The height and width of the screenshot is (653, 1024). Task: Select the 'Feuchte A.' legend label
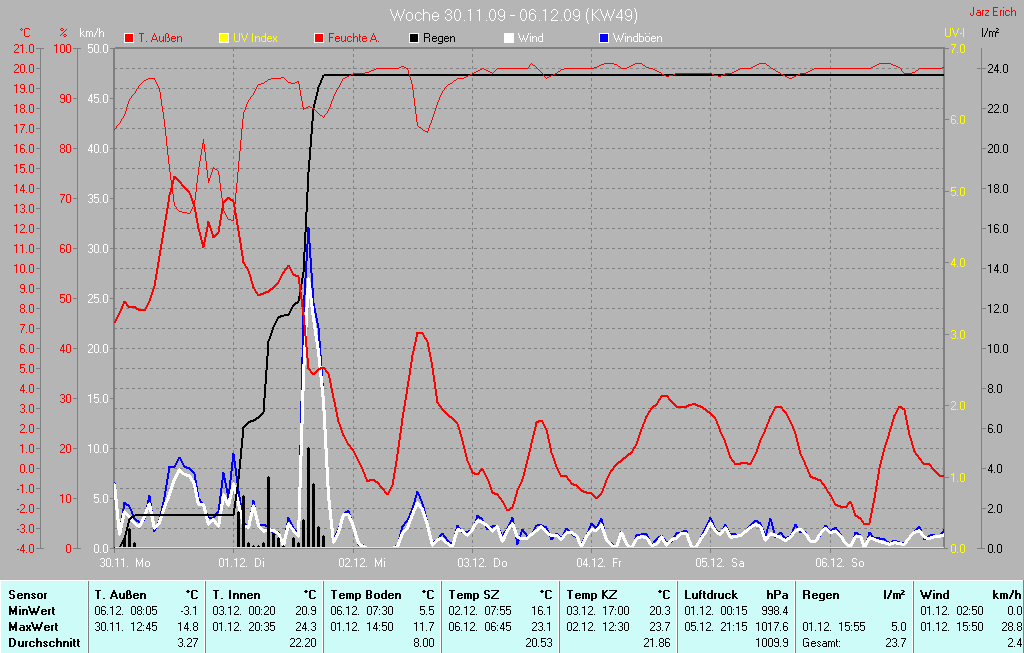[x=353, y=38]
